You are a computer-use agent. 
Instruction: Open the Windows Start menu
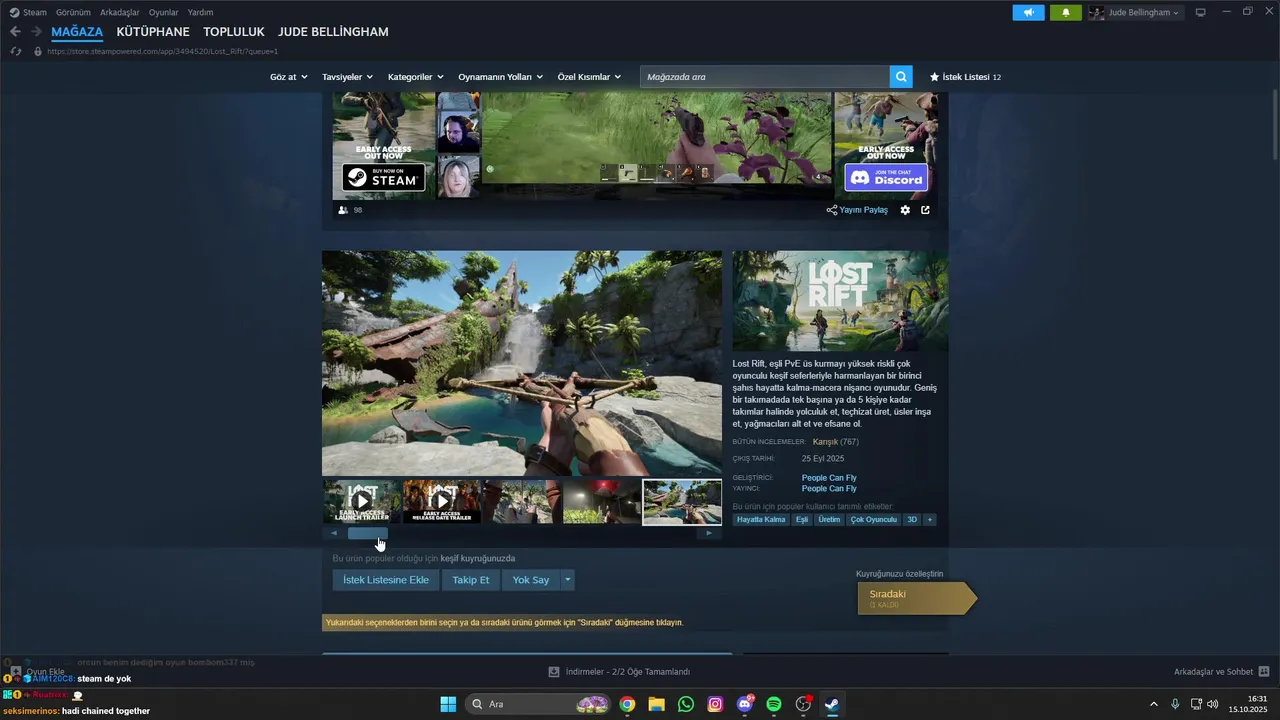pyautogui.click(x=448, y=704)
